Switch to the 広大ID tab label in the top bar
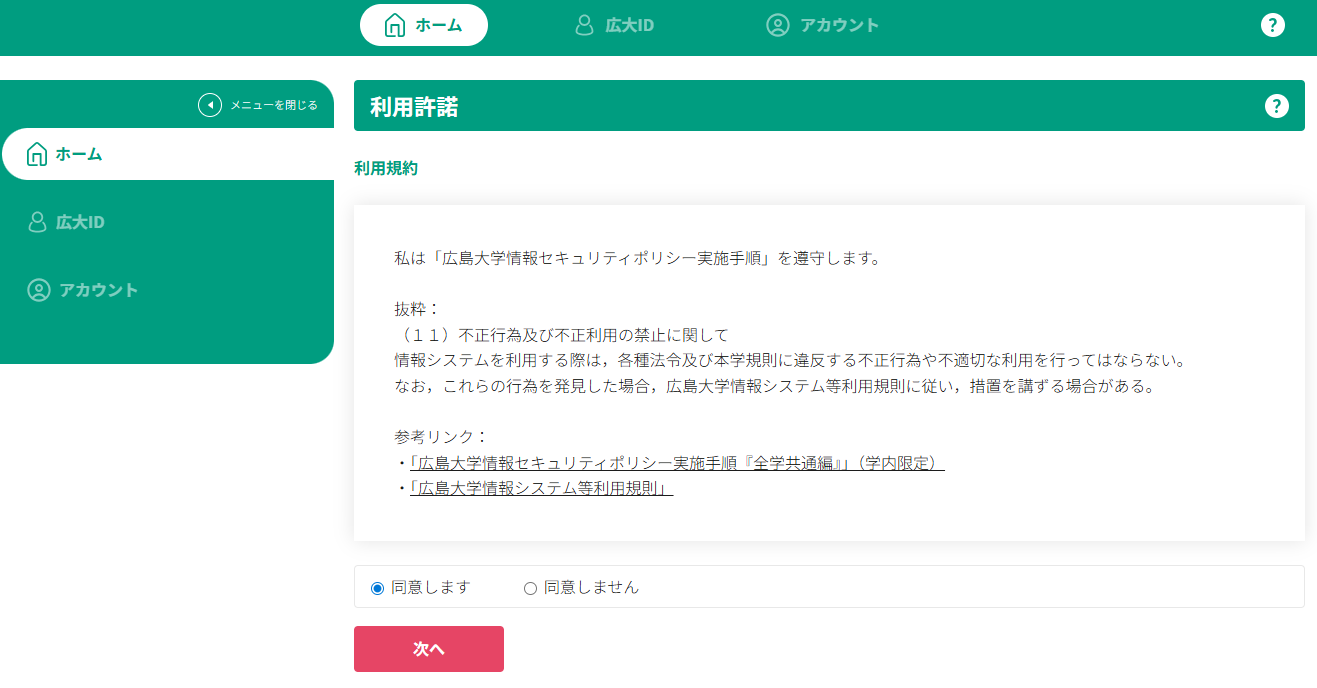 pyautogui.click(x=629, y=25)
